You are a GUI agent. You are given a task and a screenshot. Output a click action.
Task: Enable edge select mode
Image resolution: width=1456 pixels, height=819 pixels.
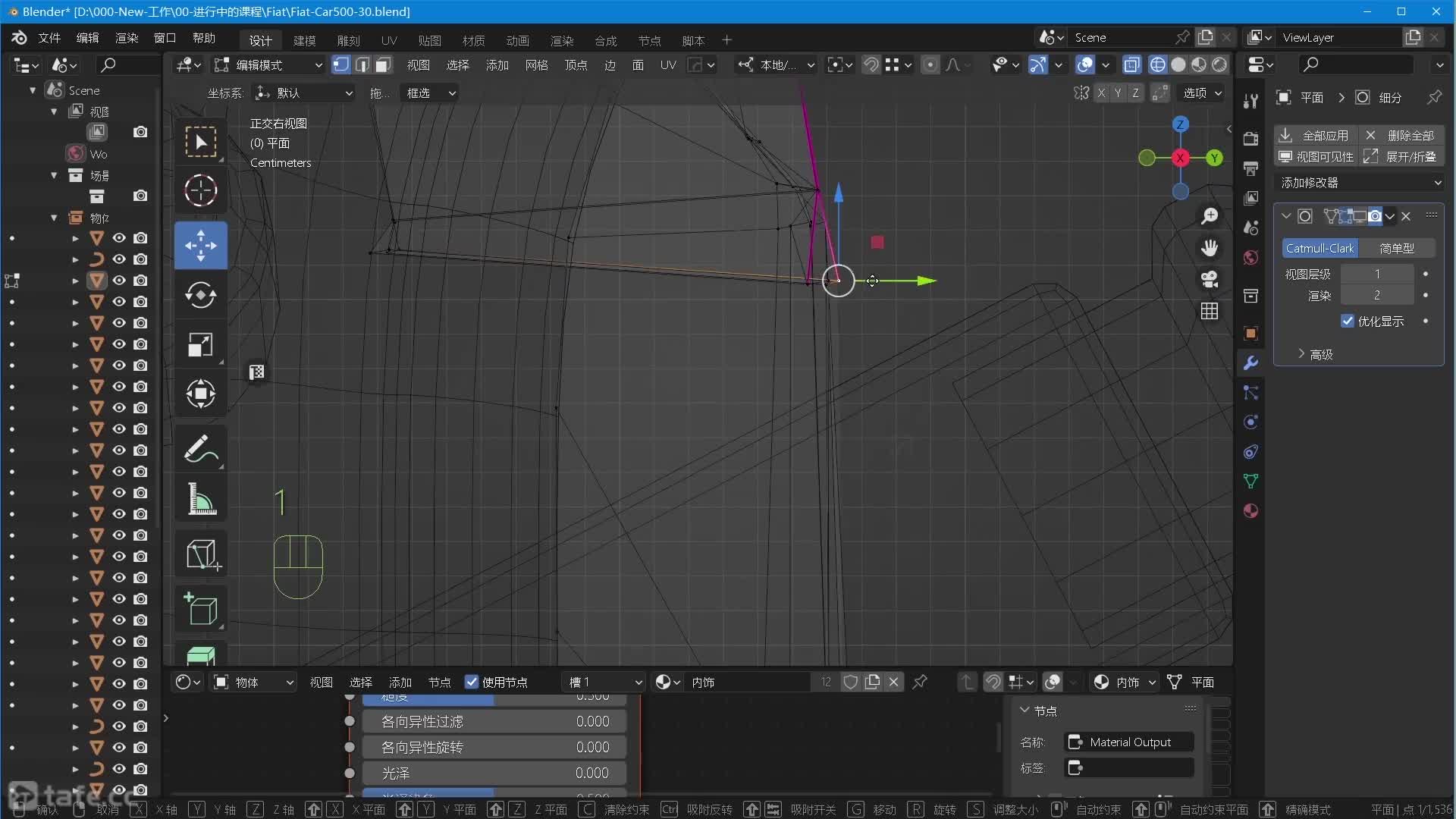click(x=362, y=65)
